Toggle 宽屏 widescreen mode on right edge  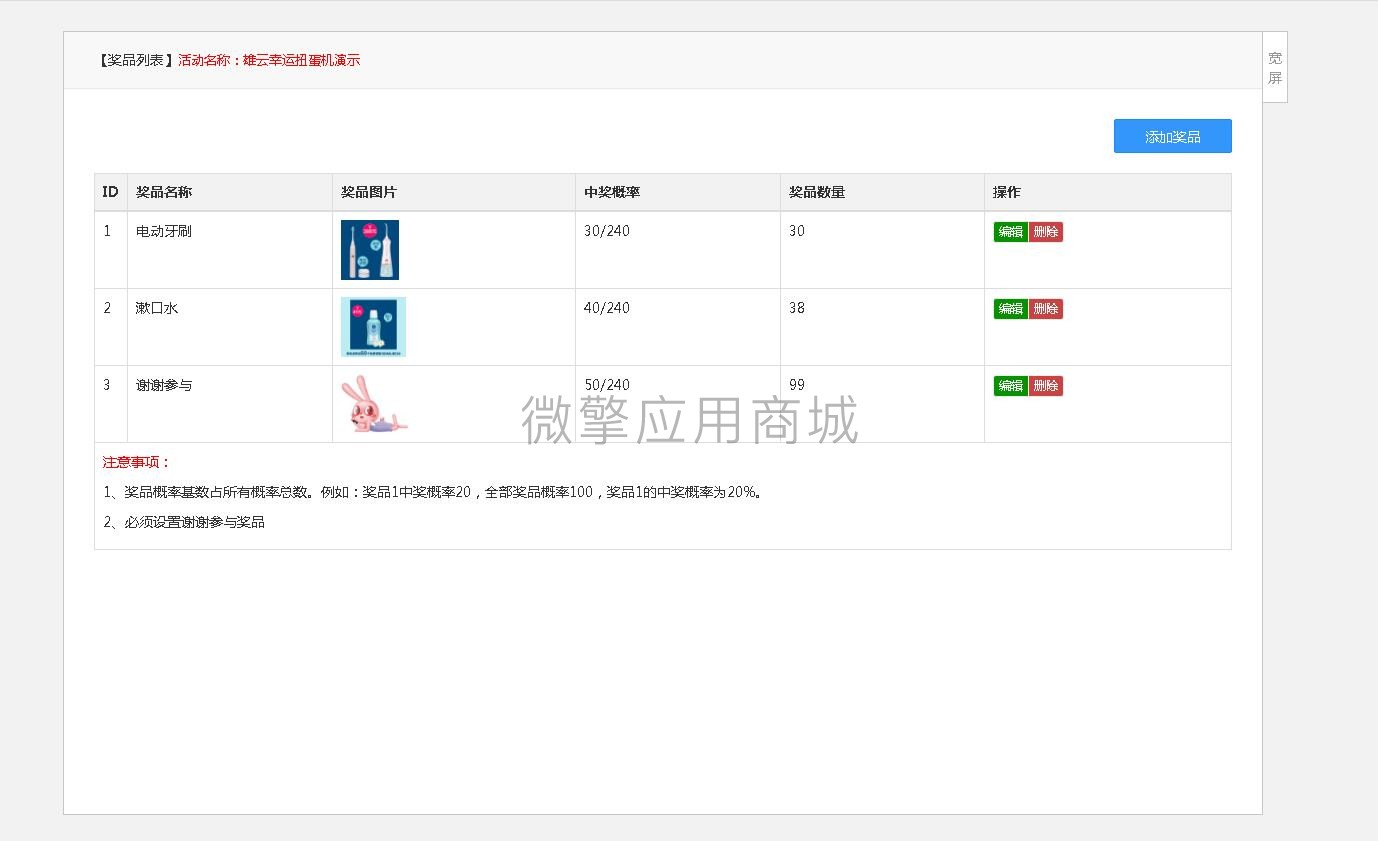tap(1274, 67)
